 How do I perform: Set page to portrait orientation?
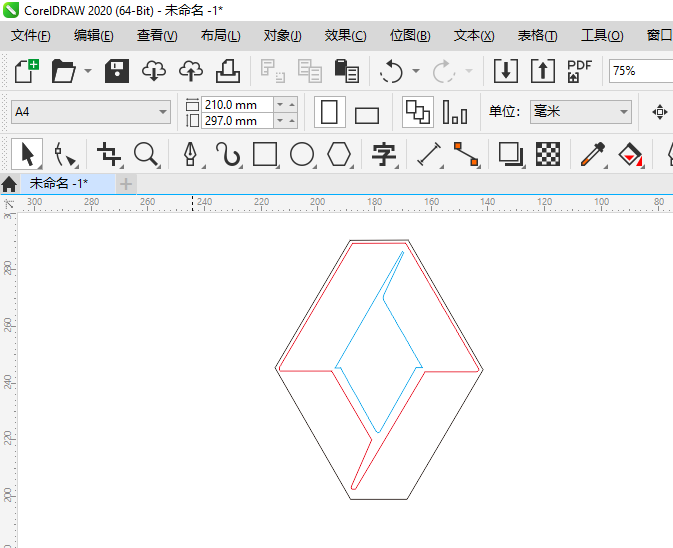[x=329, y=112]
